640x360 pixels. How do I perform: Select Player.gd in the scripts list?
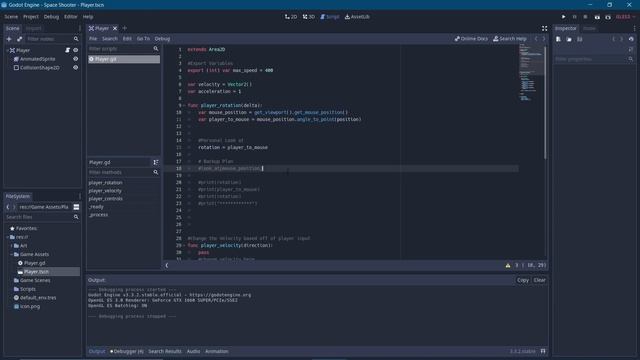(124, 59)
